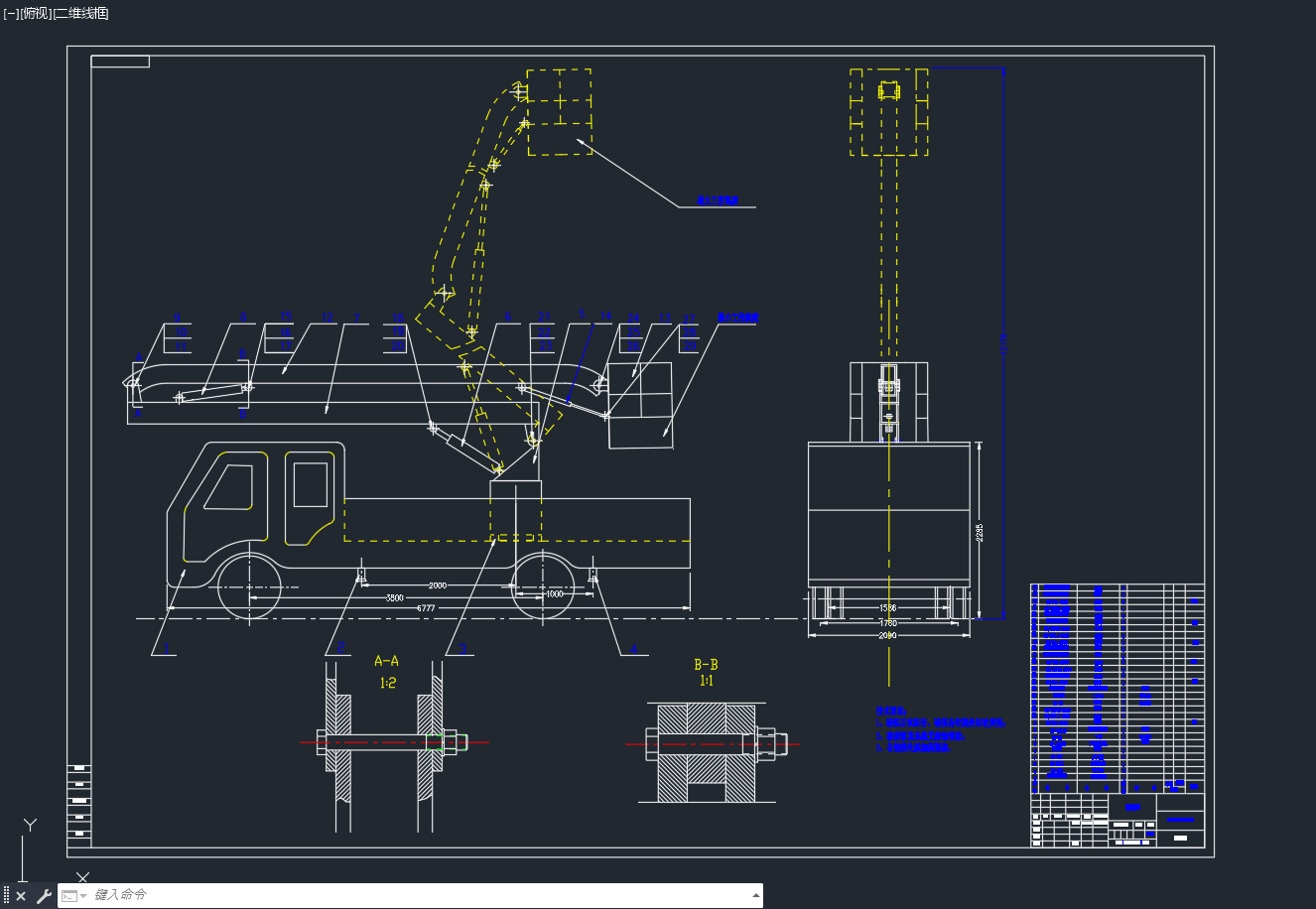Select the 2000 dimension value
Image resolution: width=1316 pixels, height=909 pixels.
[437, 585]
